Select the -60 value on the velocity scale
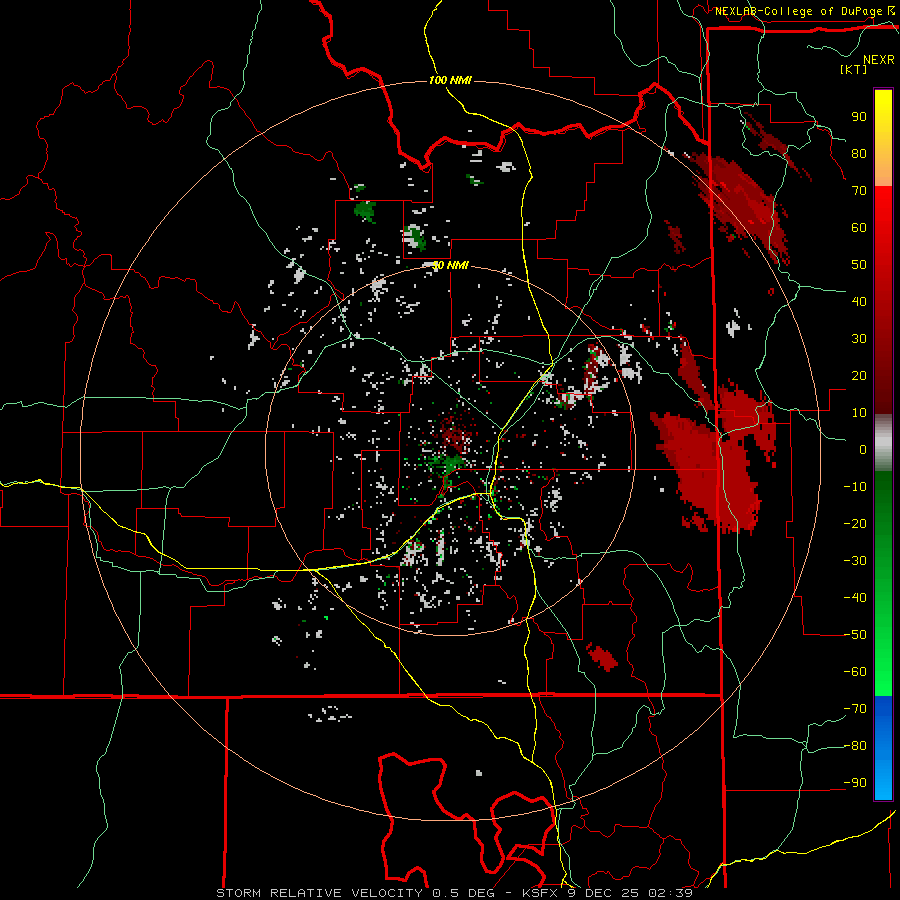This screenshot has height=900, width=900. pos(855,672)
